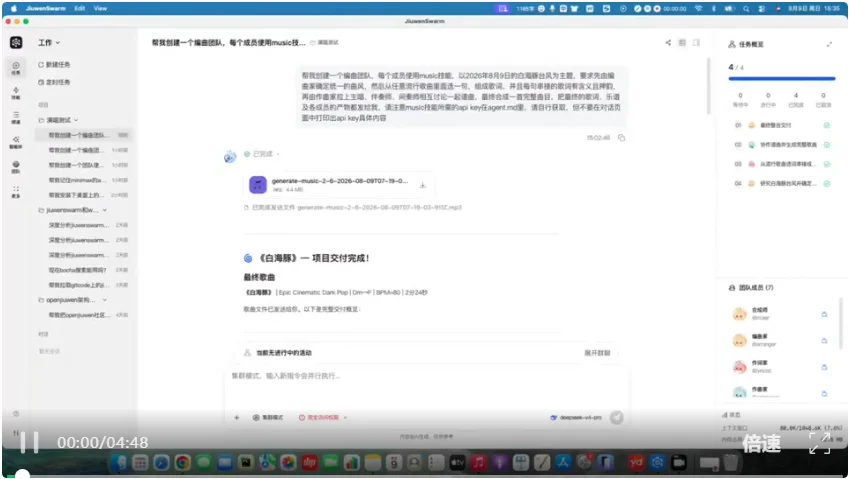Open the 技能 skills icon in the left rail
849x479 pixels.
tap(16, 93)
